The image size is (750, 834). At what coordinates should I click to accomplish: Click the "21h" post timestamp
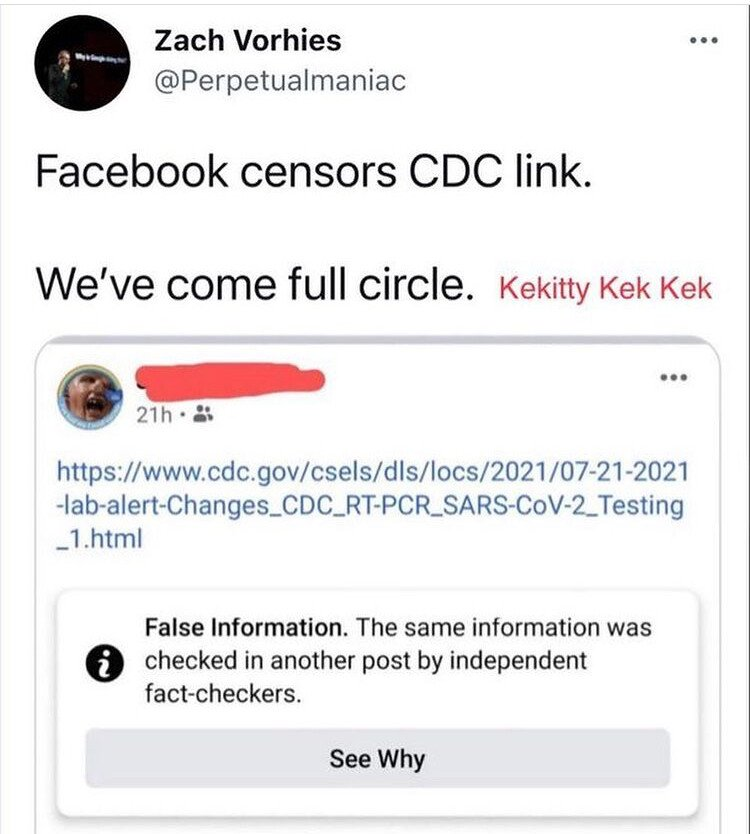coord(153,413)
